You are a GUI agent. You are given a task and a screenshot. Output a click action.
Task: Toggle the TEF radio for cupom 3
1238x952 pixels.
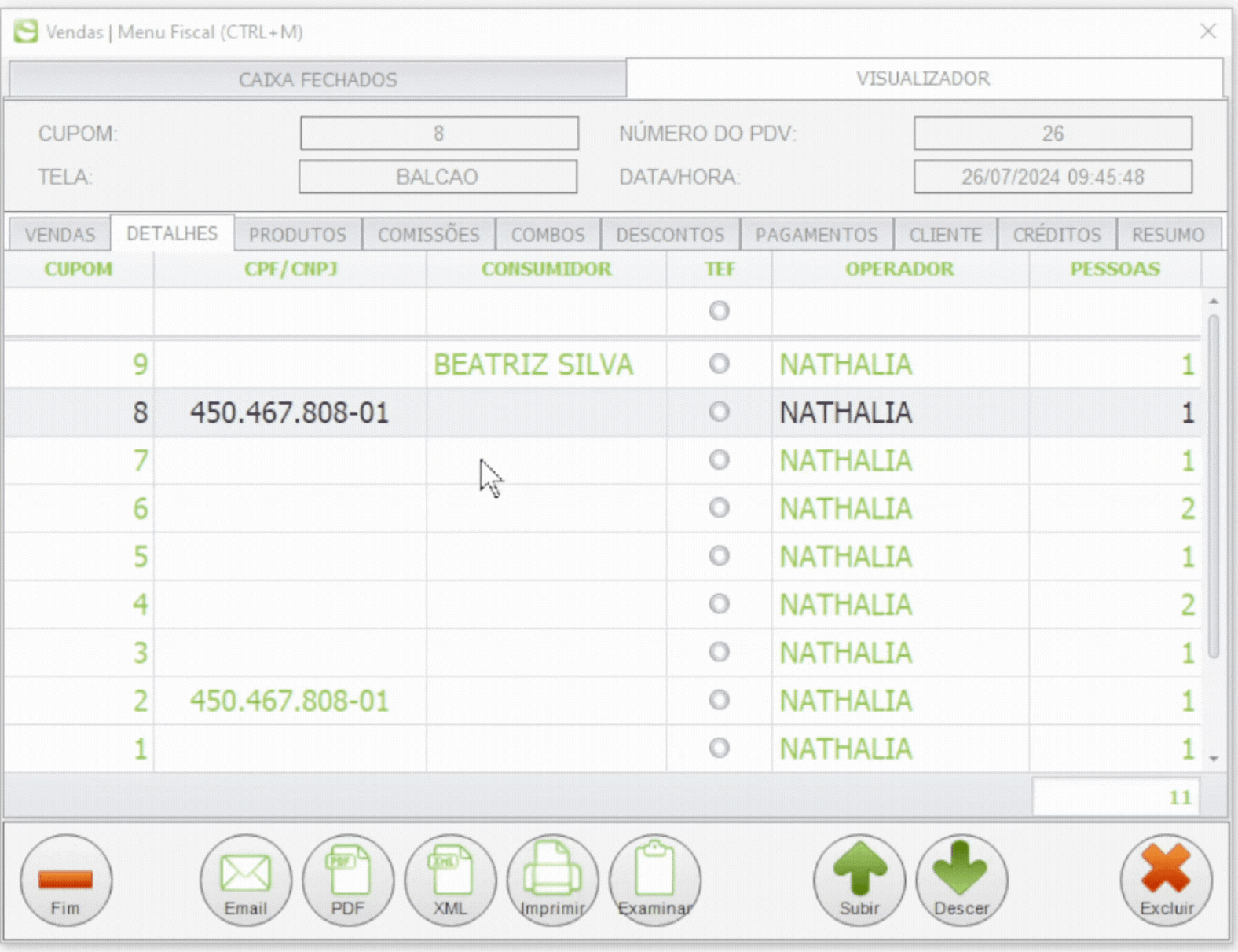point(719,652)
